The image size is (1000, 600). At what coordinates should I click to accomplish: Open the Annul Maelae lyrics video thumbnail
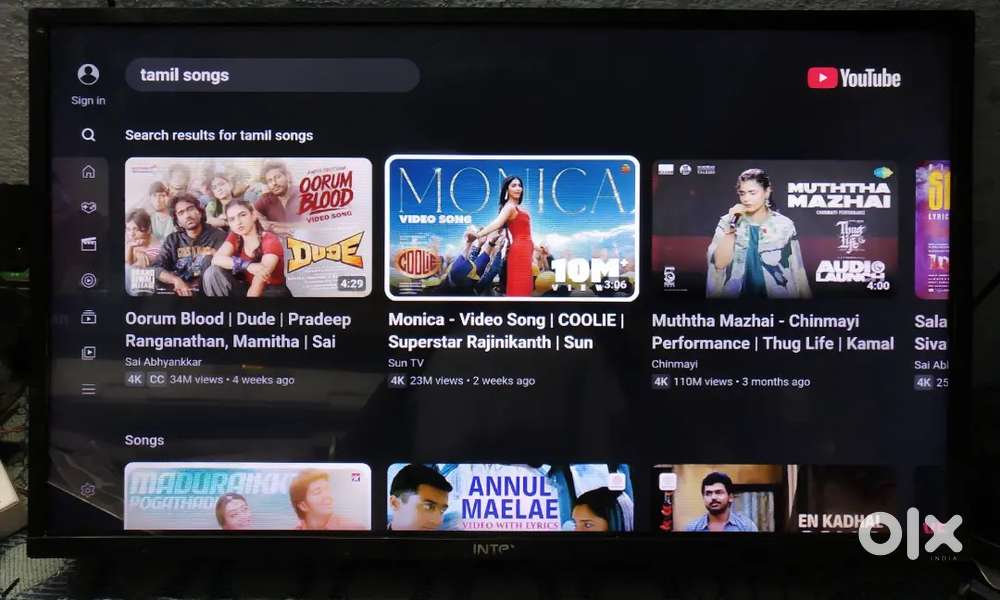point(510,496)
